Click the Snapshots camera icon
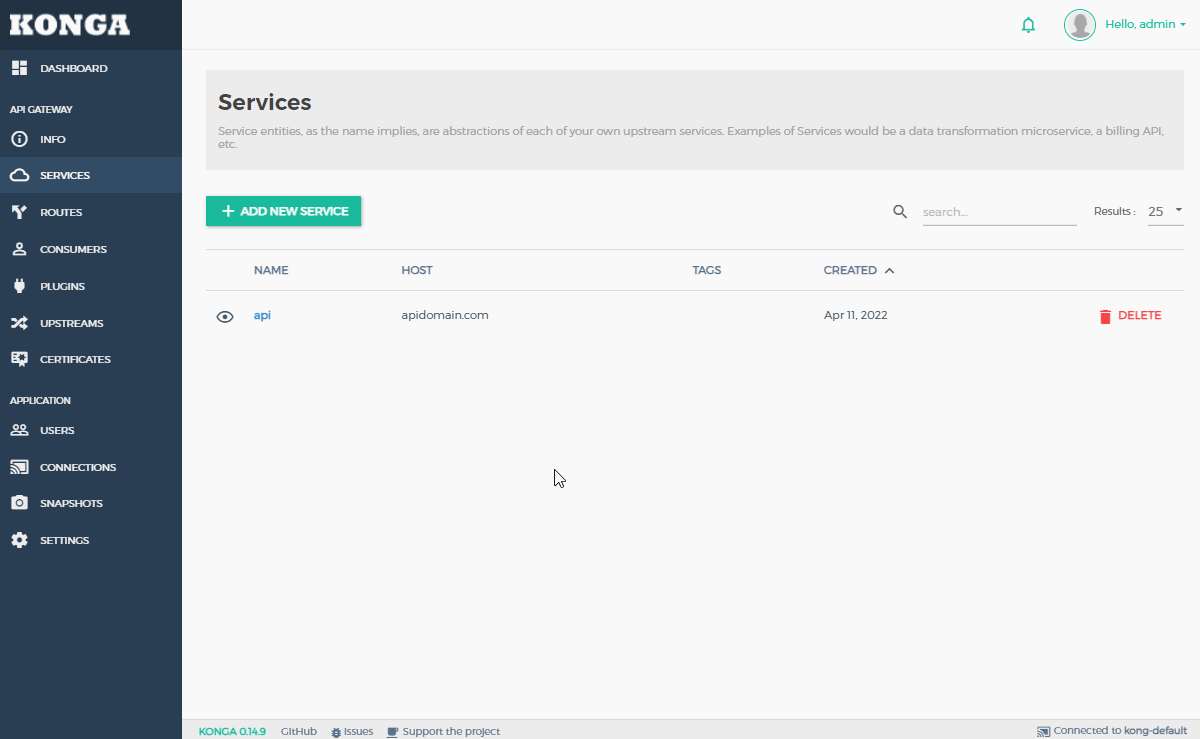This screenshot has height=739, width=1200. point(18,503)
